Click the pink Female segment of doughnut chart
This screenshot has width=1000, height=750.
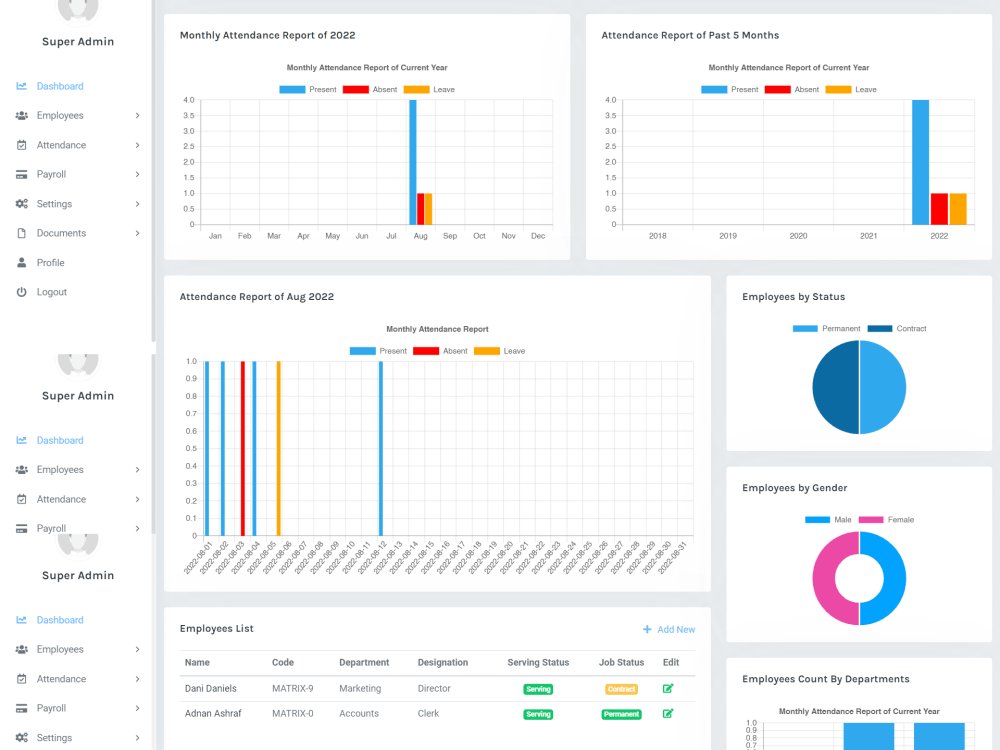824,579
